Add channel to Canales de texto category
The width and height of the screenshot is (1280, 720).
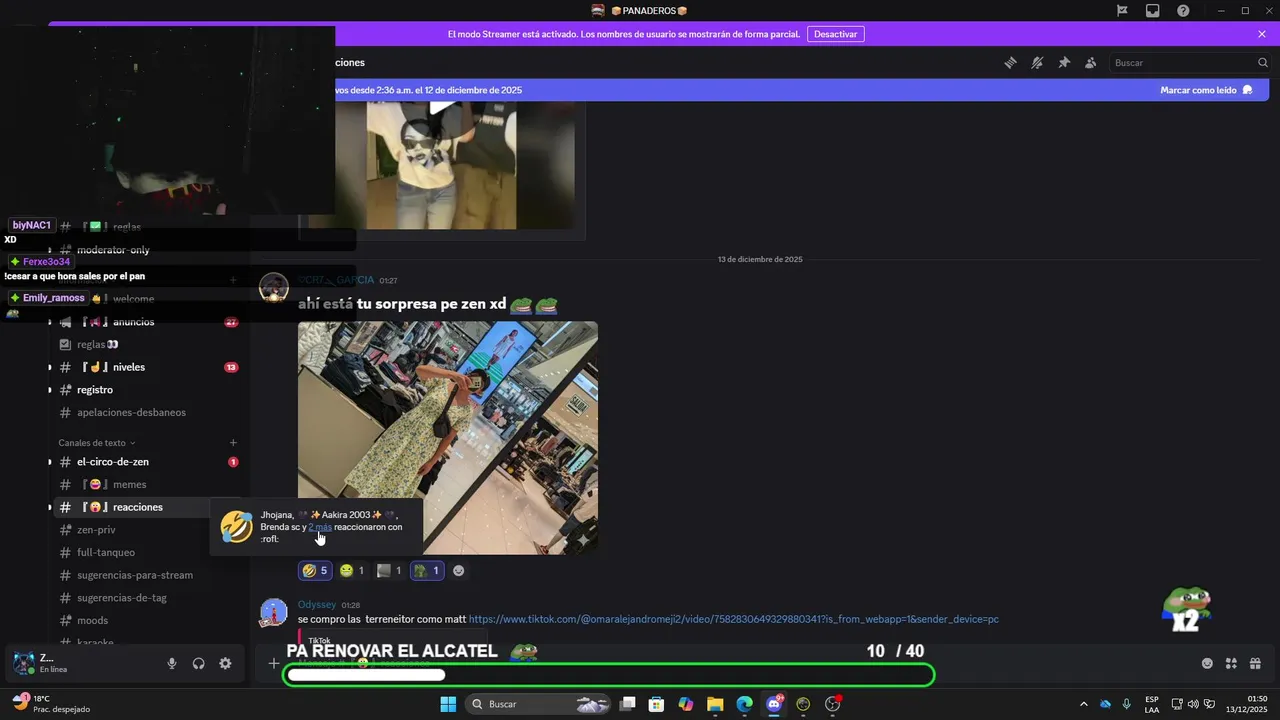click(x=233, y=443)
